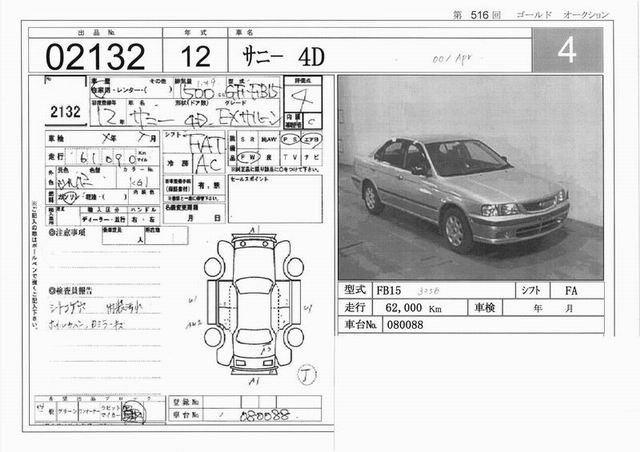Click the handwritten mileage in 走行 row
Screen dimensions: 640x452
pyautogui.click(x=109, y=158)
